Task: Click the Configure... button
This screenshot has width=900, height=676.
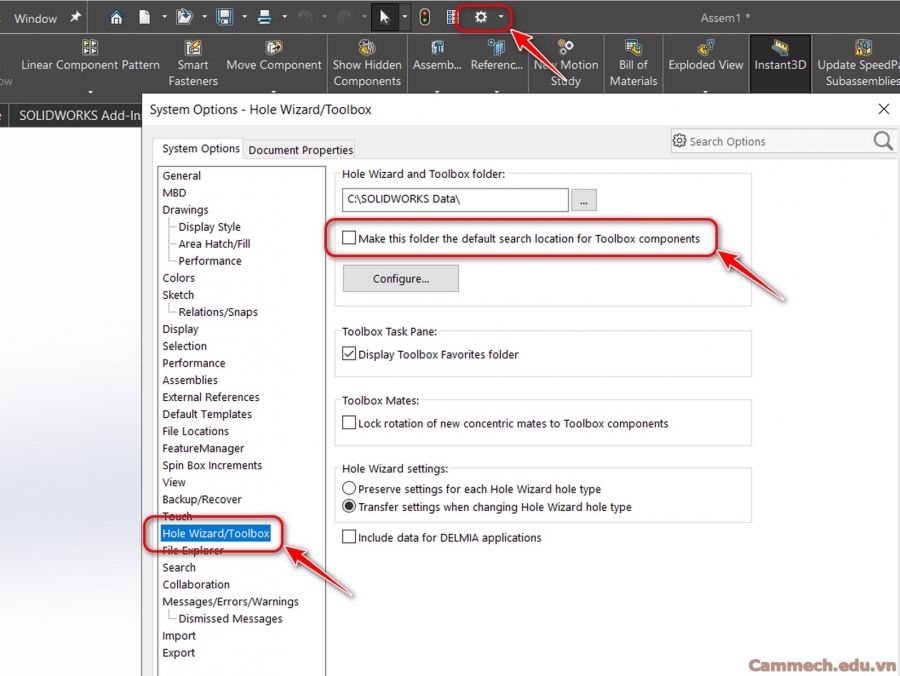Action: 401,278
